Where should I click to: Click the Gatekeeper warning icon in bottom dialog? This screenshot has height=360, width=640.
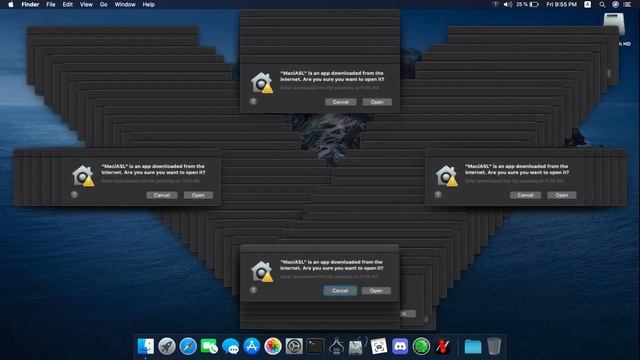[x=262, y=272]
